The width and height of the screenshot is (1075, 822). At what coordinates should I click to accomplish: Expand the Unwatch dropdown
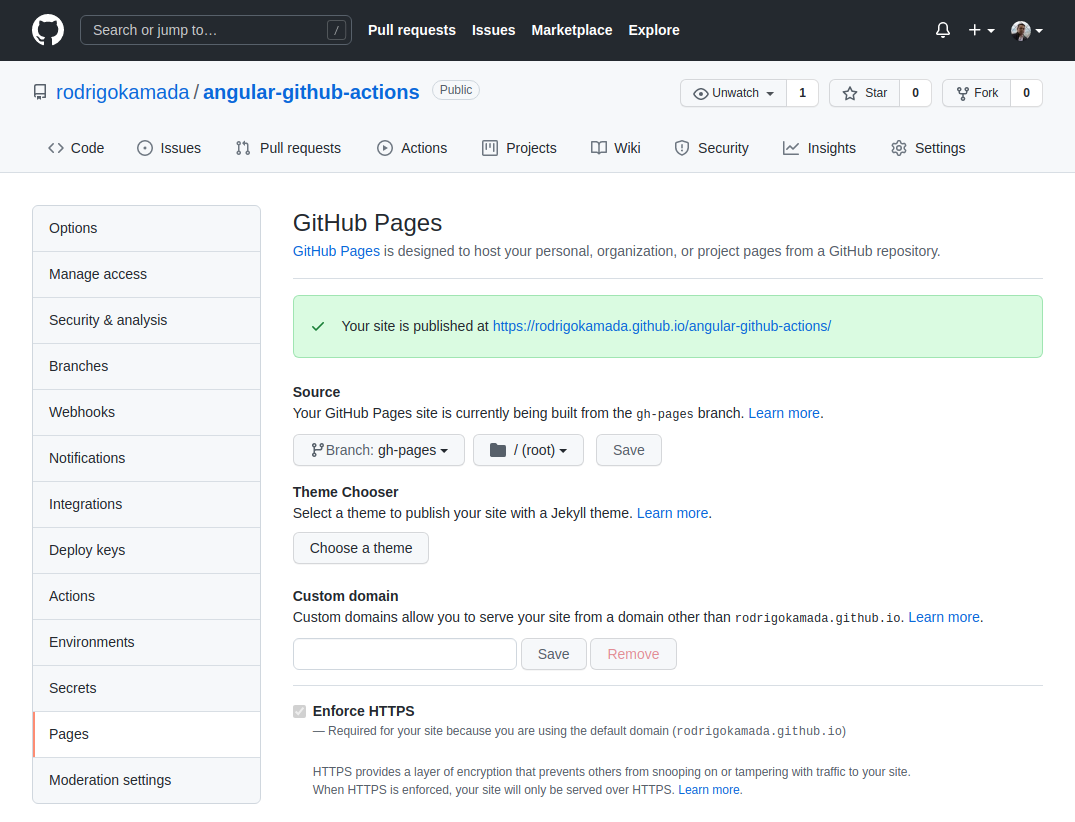pyautogui.click(x=734, y=93)
